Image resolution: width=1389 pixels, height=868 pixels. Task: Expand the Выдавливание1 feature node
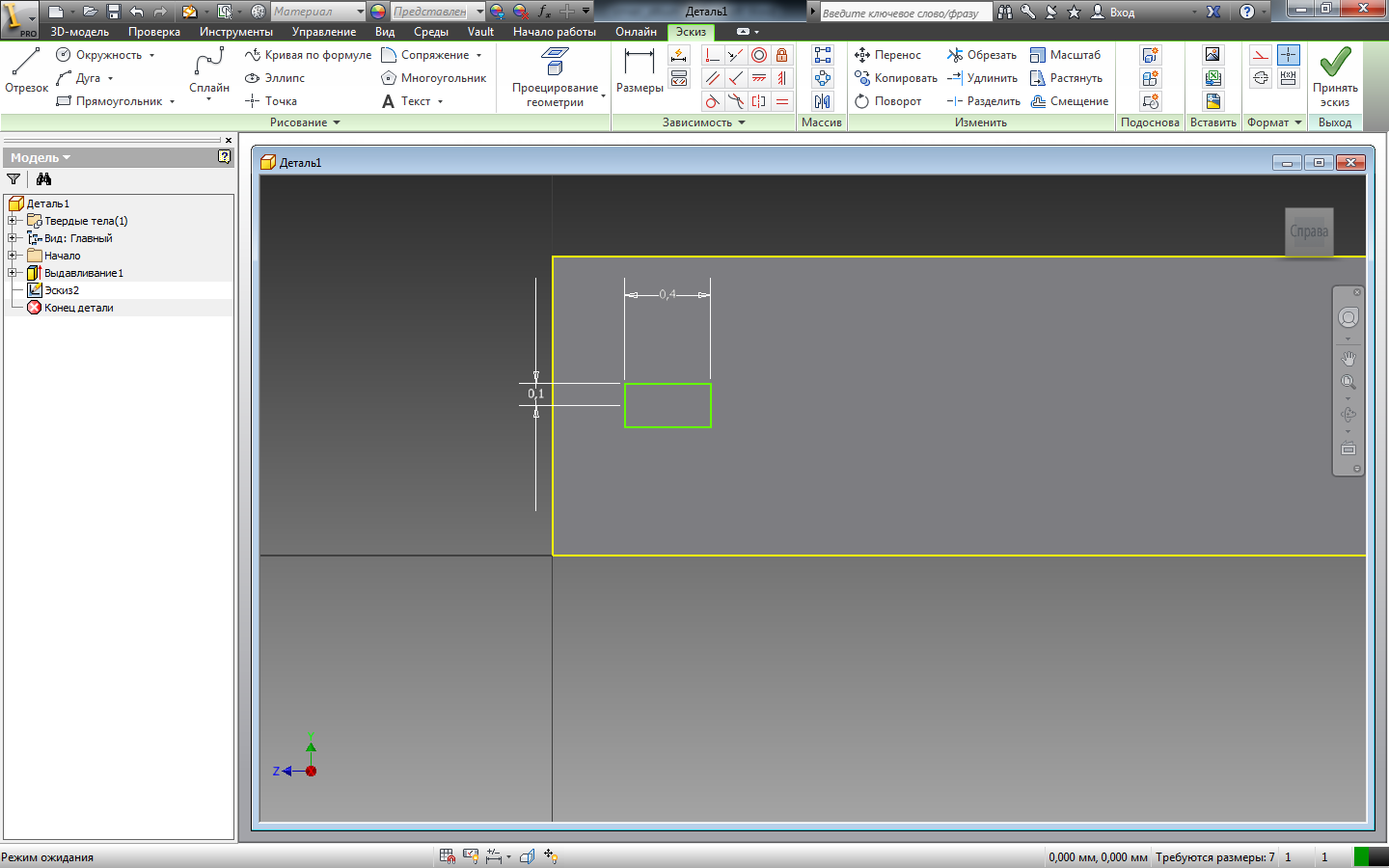pos(13,273)
